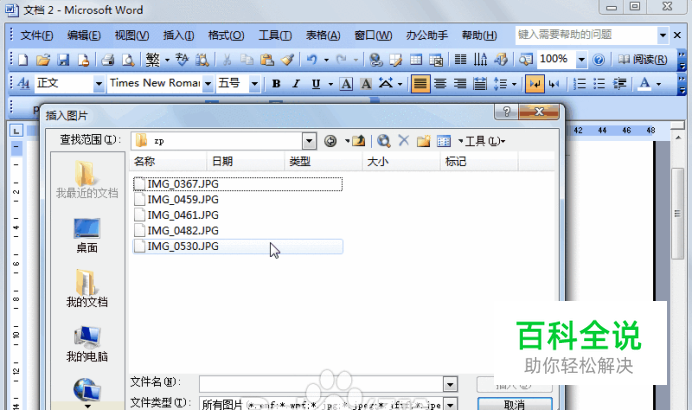Open the Times New Roman font dropdown
The height and width of the screenshot is (410, 692).
point(208,83)
